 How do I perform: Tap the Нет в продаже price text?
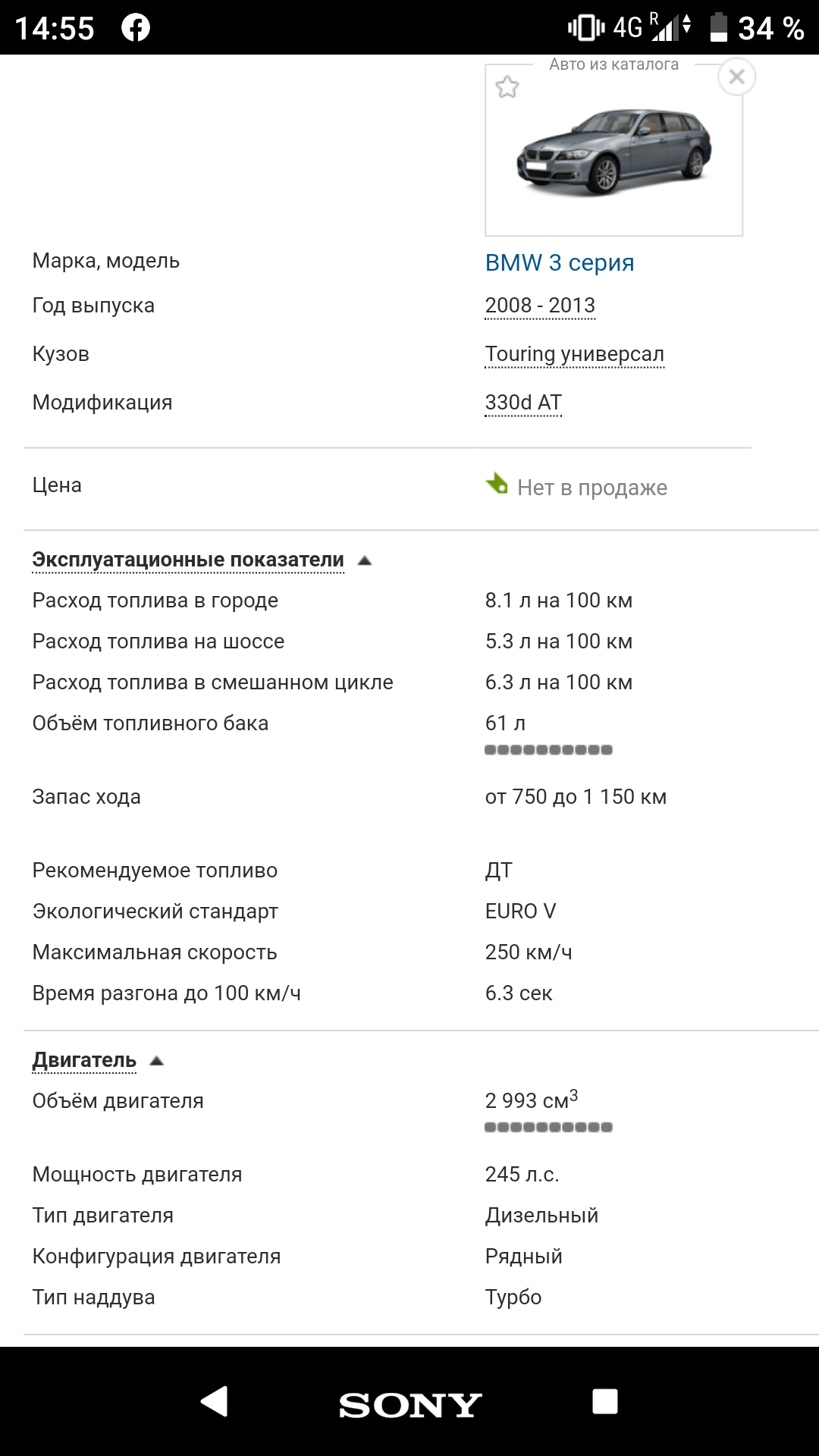[592, 488]
